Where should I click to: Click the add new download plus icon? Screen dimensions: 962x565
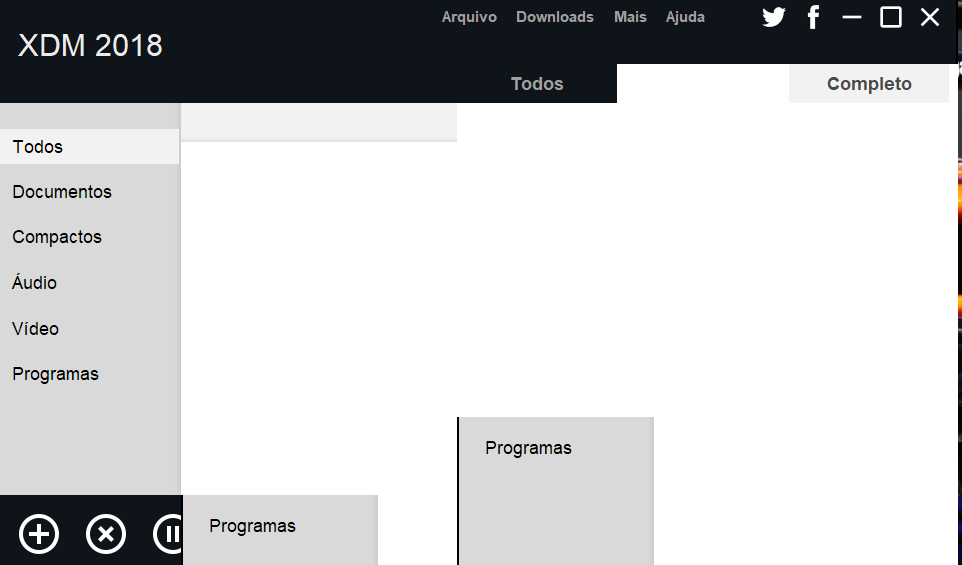pos(39,534)
